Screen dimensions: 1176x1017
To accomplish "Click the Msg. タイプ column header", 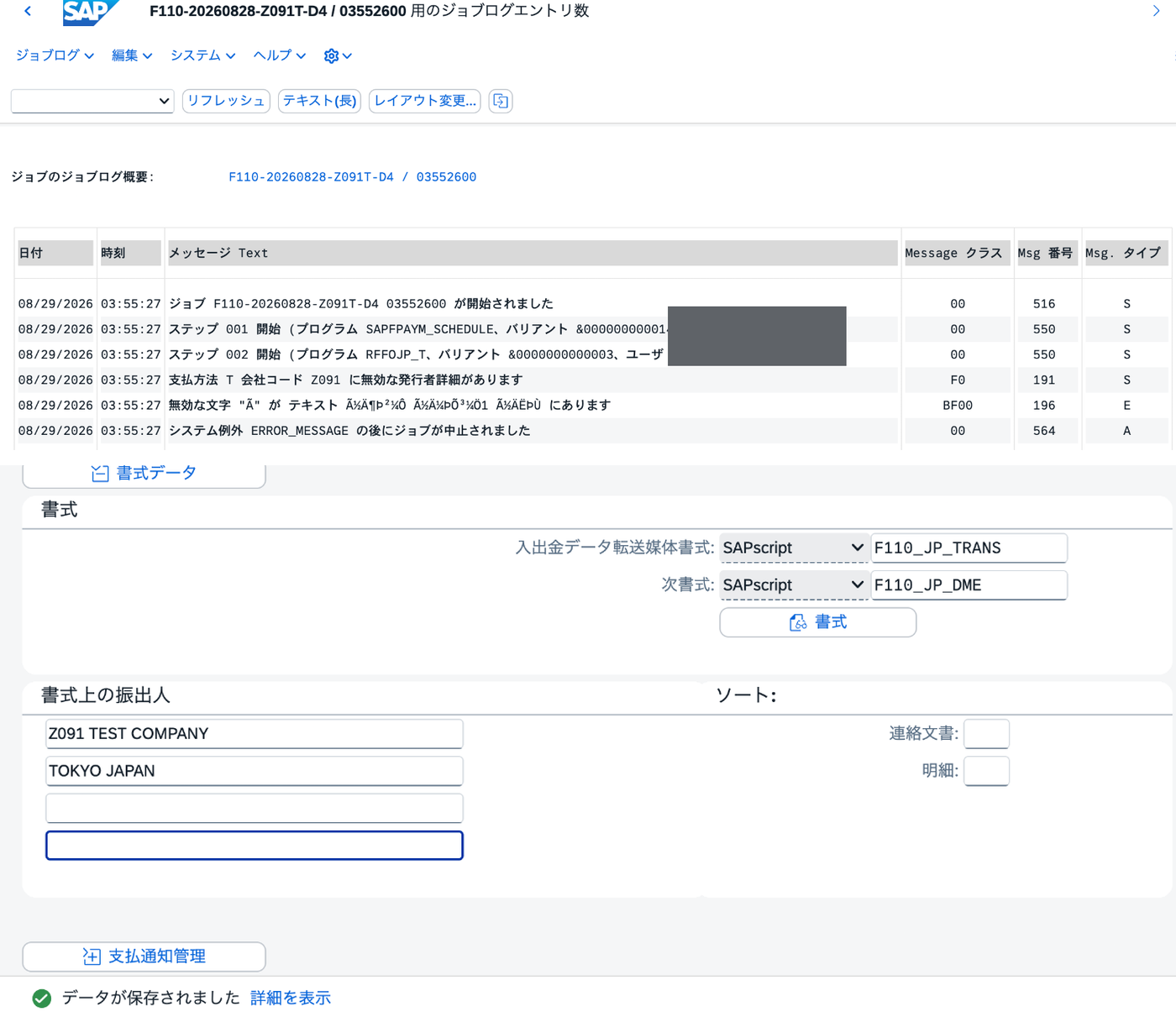I will coord(1125,253).
